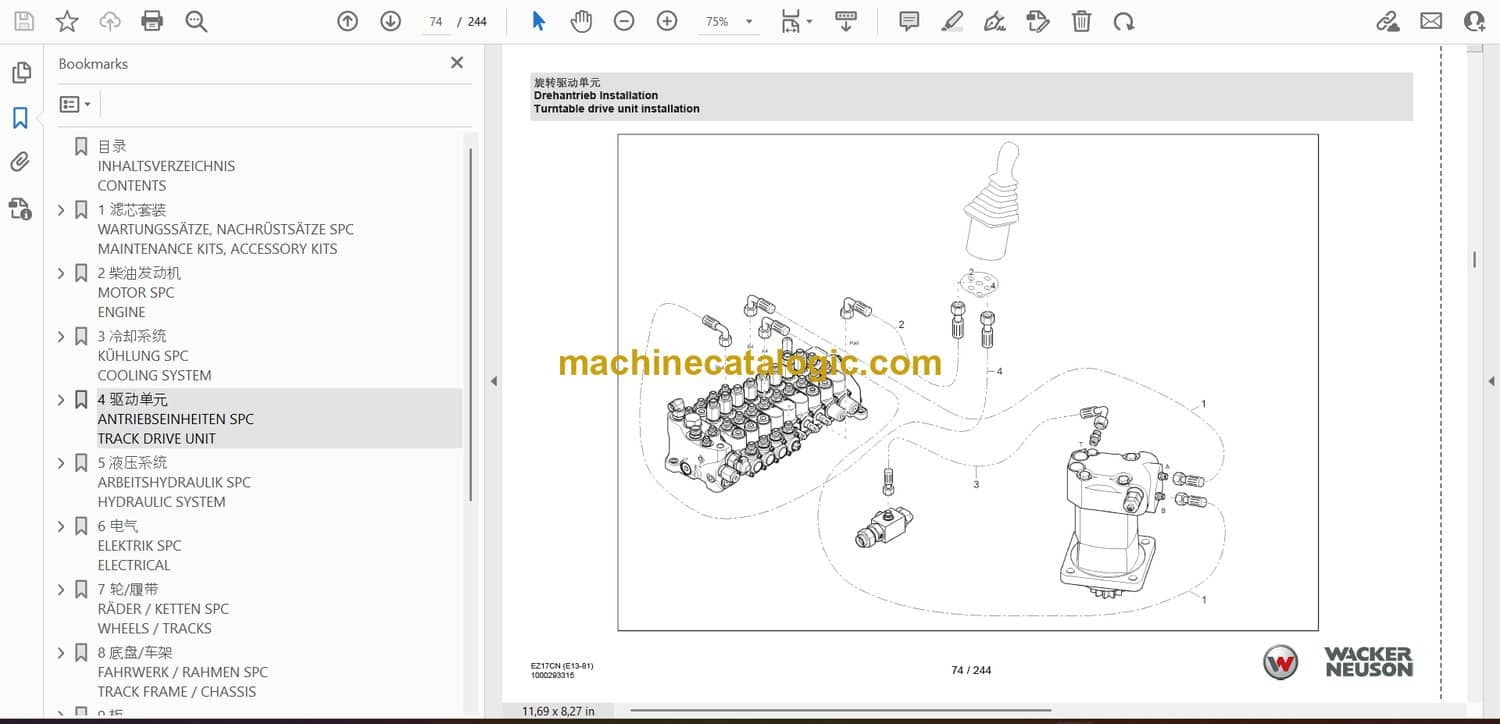Print the document using the printer icon
The height and width of the screenshot is (724, 1500).
pyautogui.click(x=152, y=21)
